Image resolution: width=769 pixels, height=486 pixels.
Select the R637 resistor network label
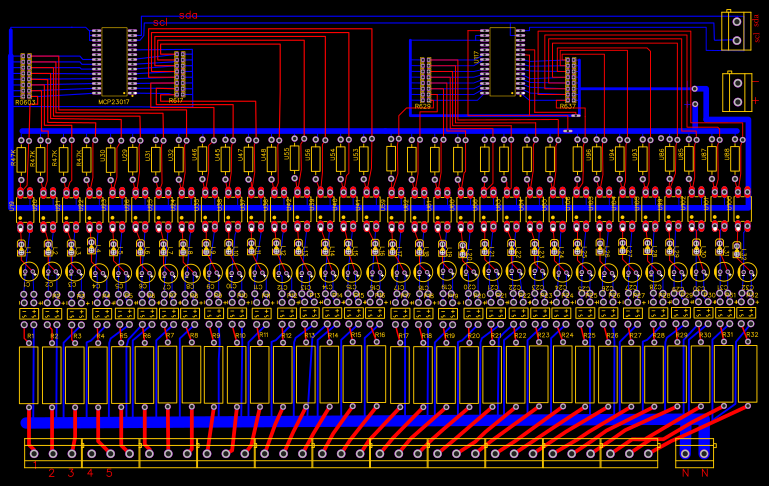pyautogui.click(x=567, y=106)
